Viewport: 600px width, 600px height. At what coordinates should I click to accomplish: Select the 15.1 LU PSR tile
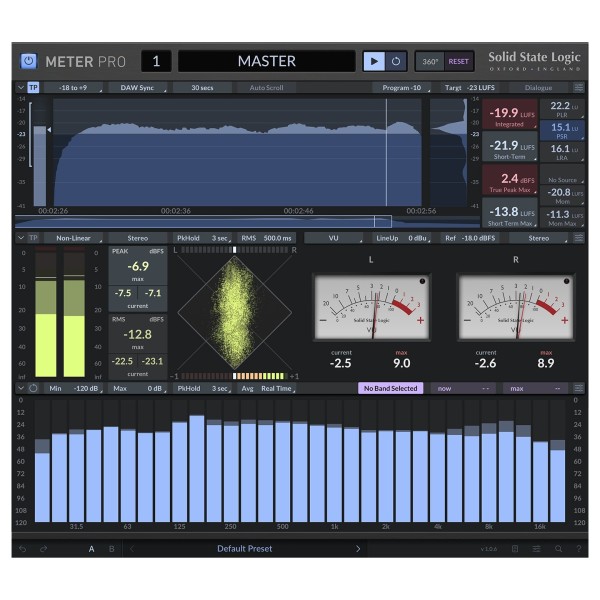pyautogui.click(x=562, y=130)
